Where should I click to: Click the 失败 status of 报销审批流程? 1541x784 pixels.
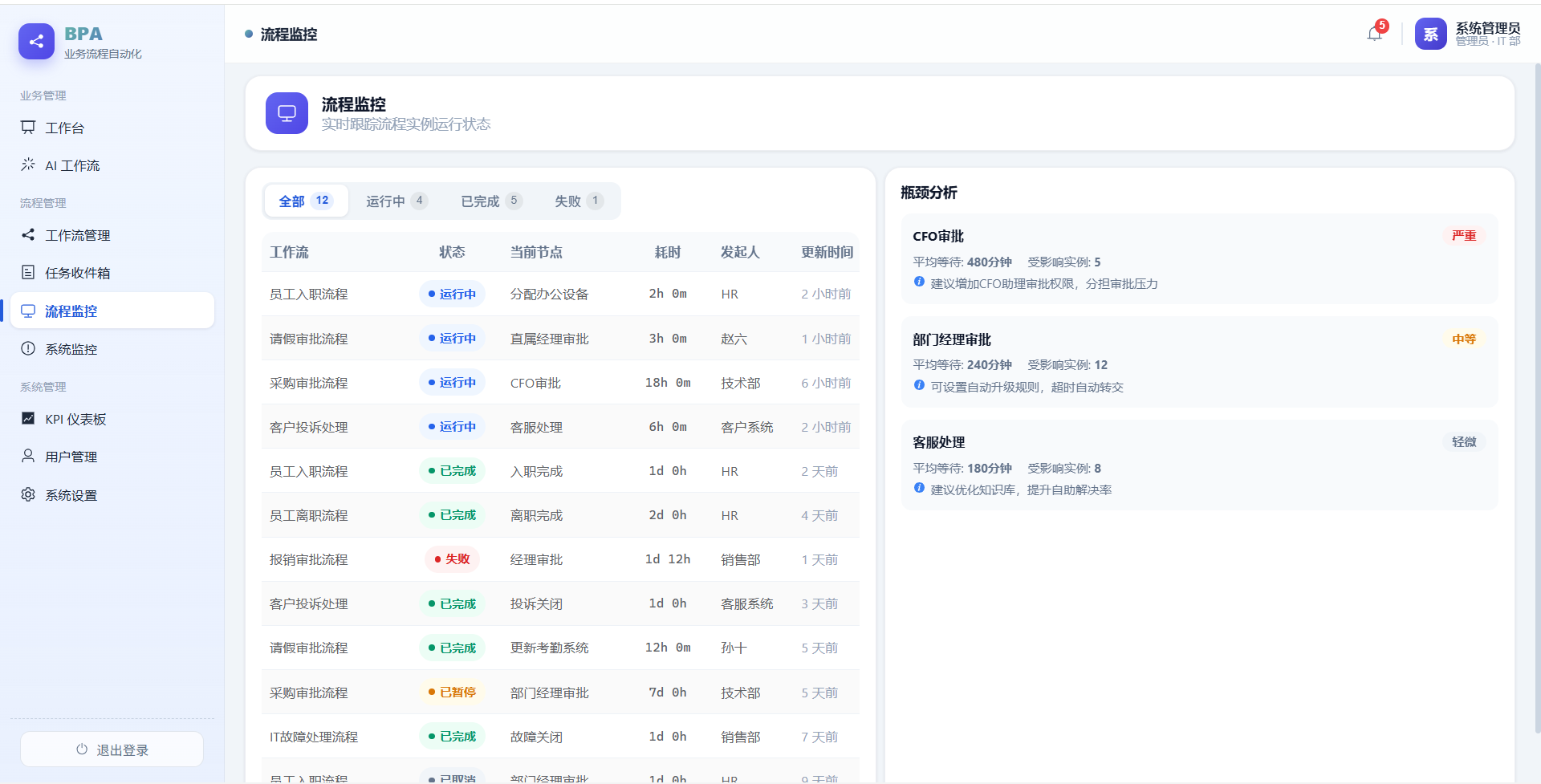(x=452, y=559)
